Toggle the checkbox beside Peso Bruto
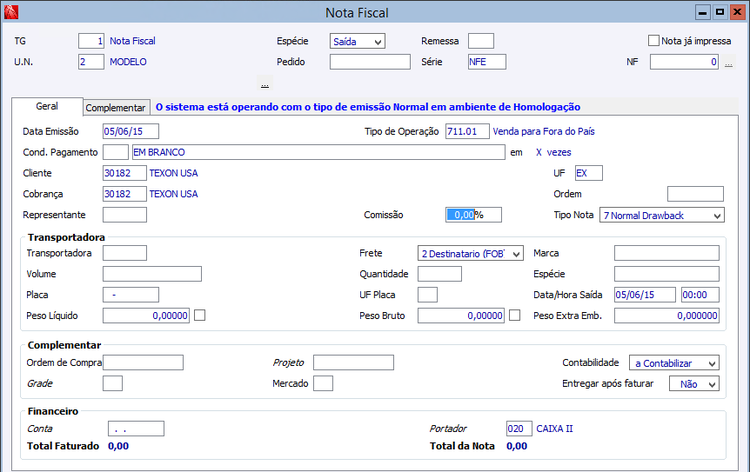This screenshot has height=472, width=750. tap(515, 316)
